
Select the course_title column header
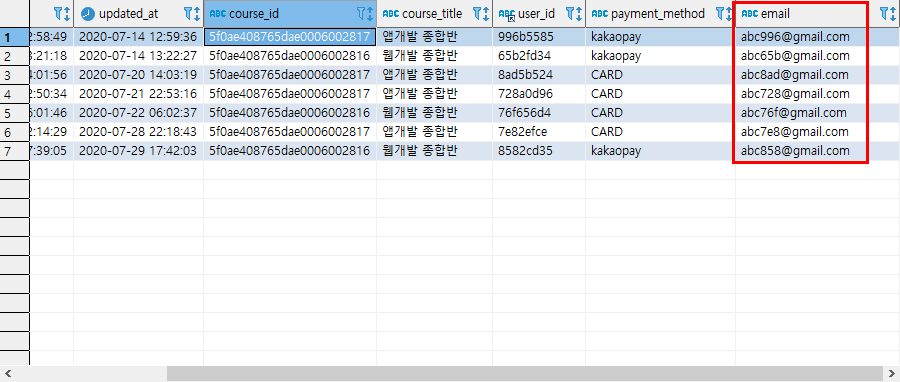coord(435,14)
